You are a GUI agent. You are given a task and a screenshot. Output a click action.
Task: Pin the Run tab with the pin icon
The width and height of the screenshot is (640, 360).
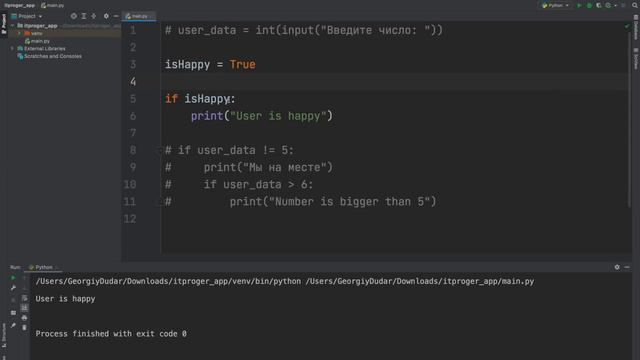pos(13,325)
